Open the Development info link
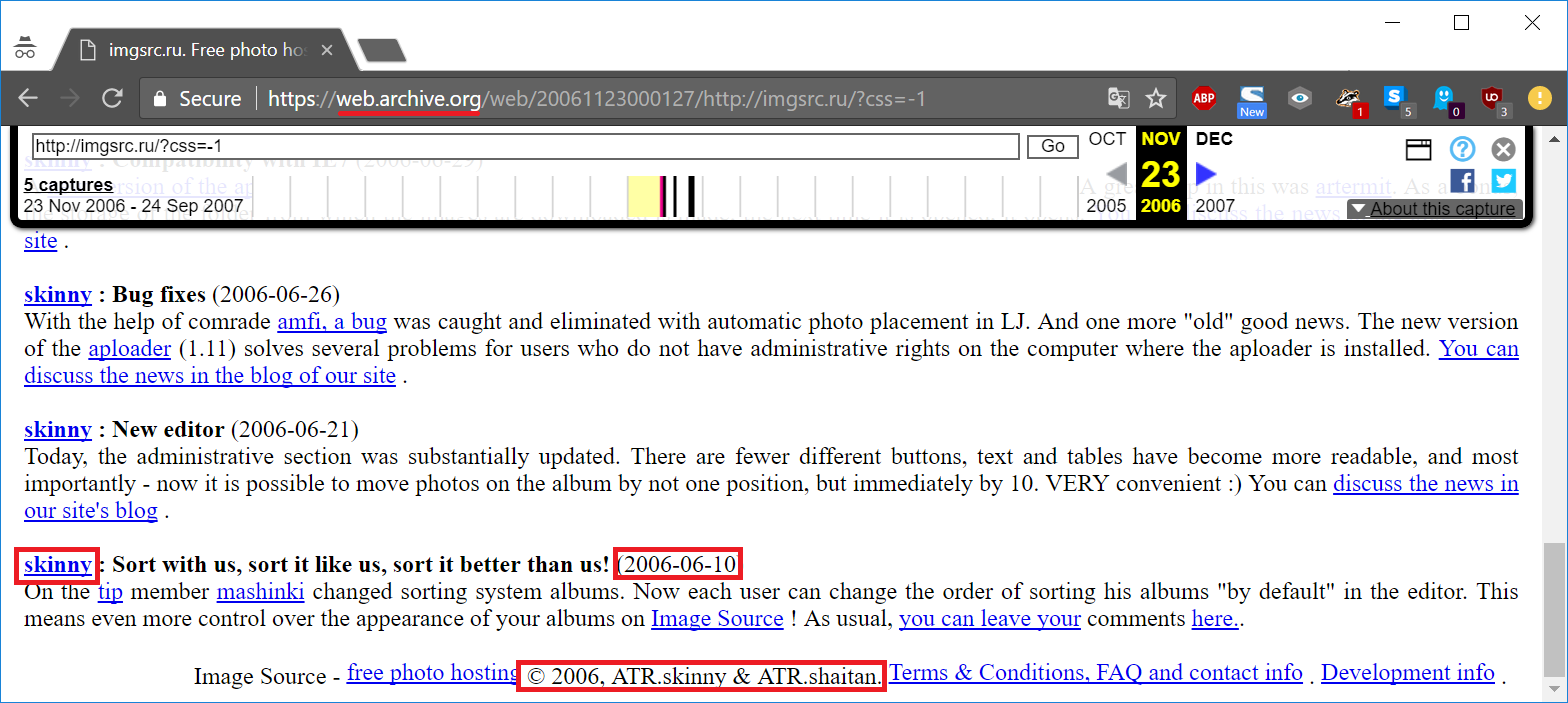This screenshot has height=703, width=1568. (1408, 673)
